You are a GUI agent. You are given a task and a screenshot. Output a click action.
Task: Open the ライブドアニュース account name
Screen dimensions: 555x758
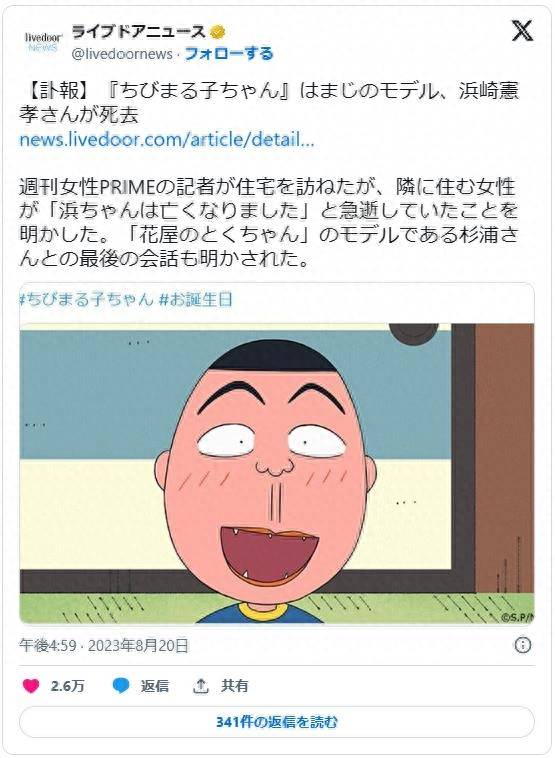139,32
